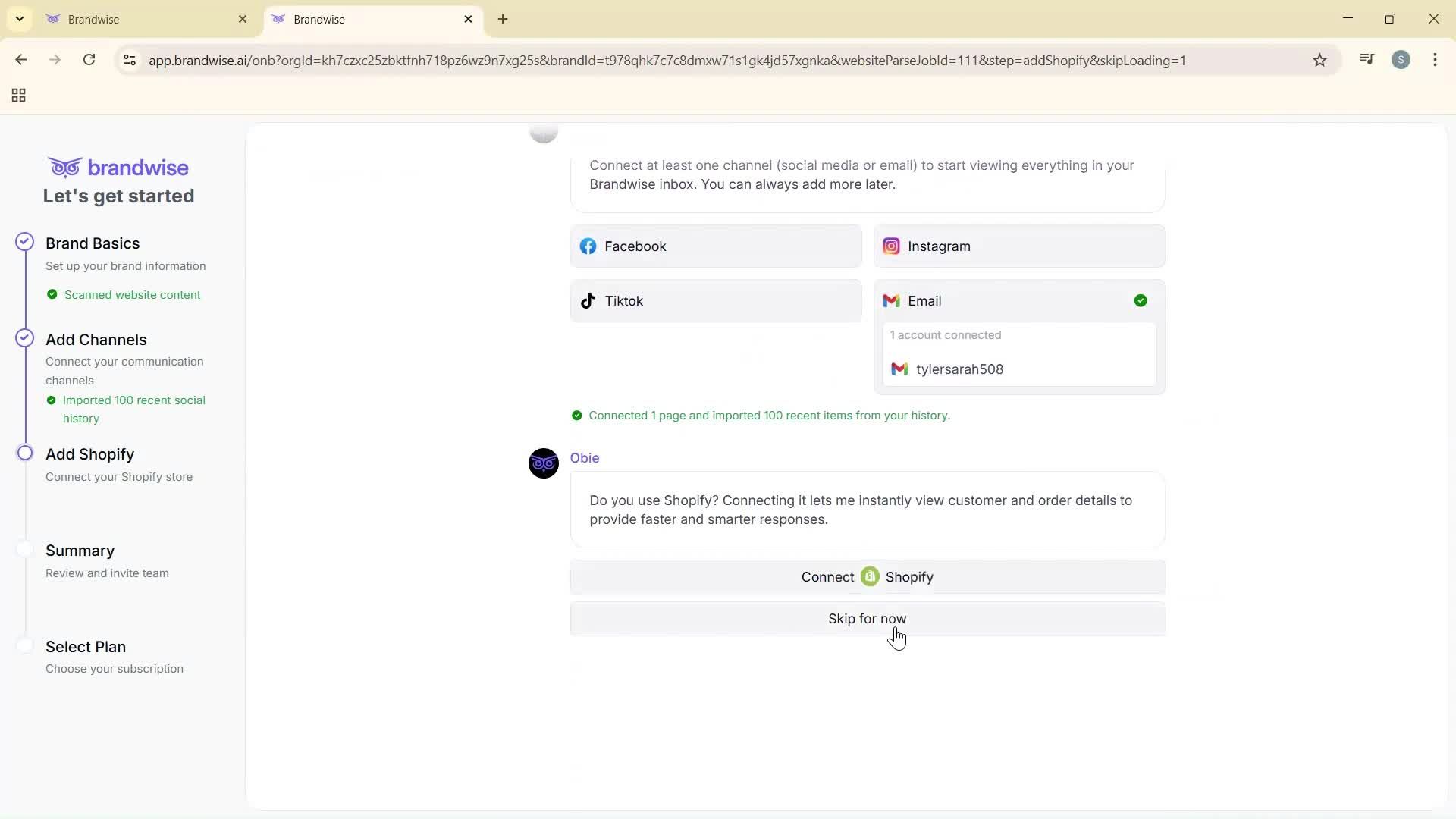Click the Obie avatar next to the message
The height and width of the screenshot is (819, 1456).
tap(543, 463)
